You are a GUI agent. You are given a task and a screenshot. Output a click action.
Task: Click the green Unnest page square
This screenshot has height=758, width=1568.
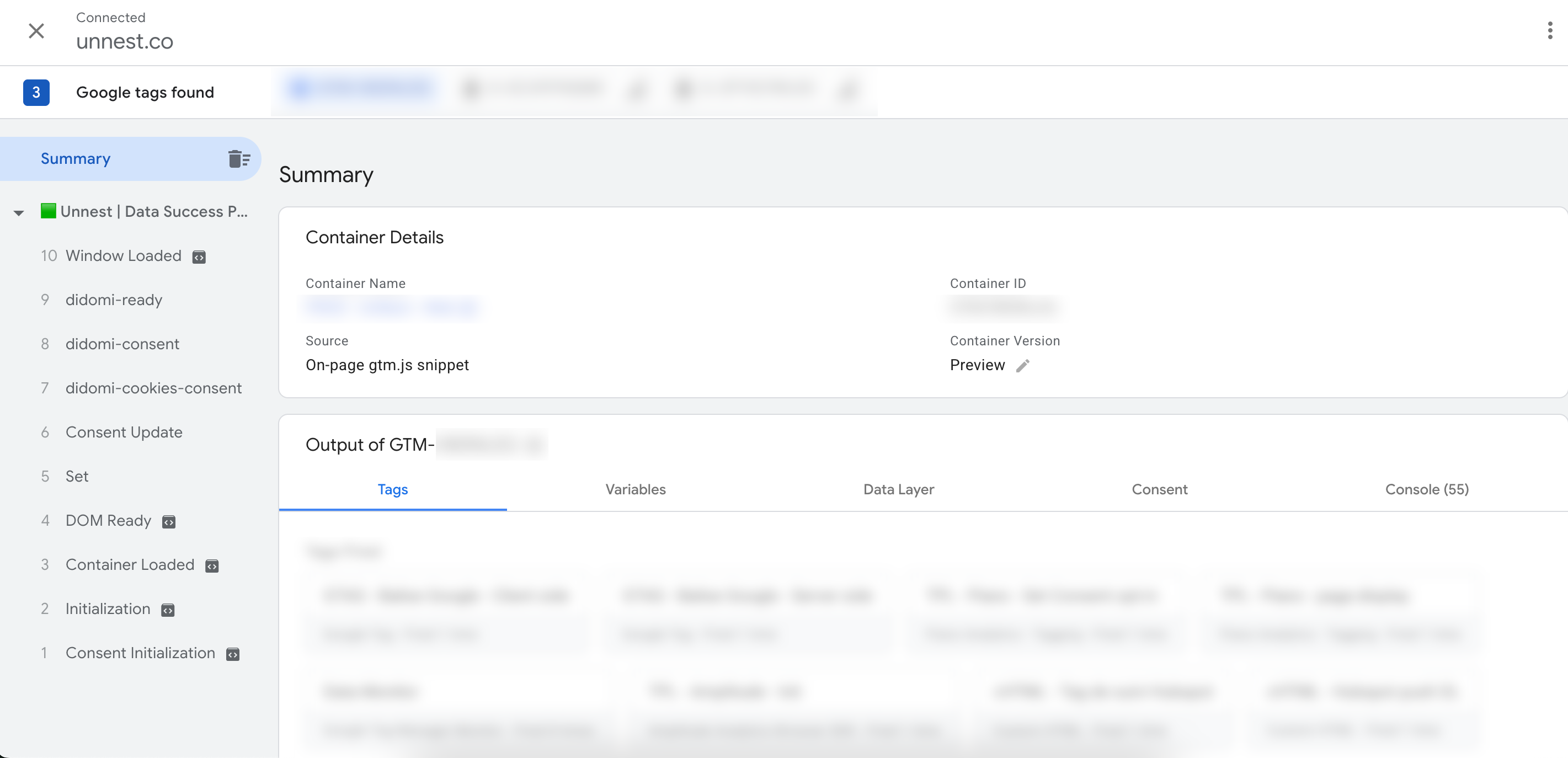48,211
